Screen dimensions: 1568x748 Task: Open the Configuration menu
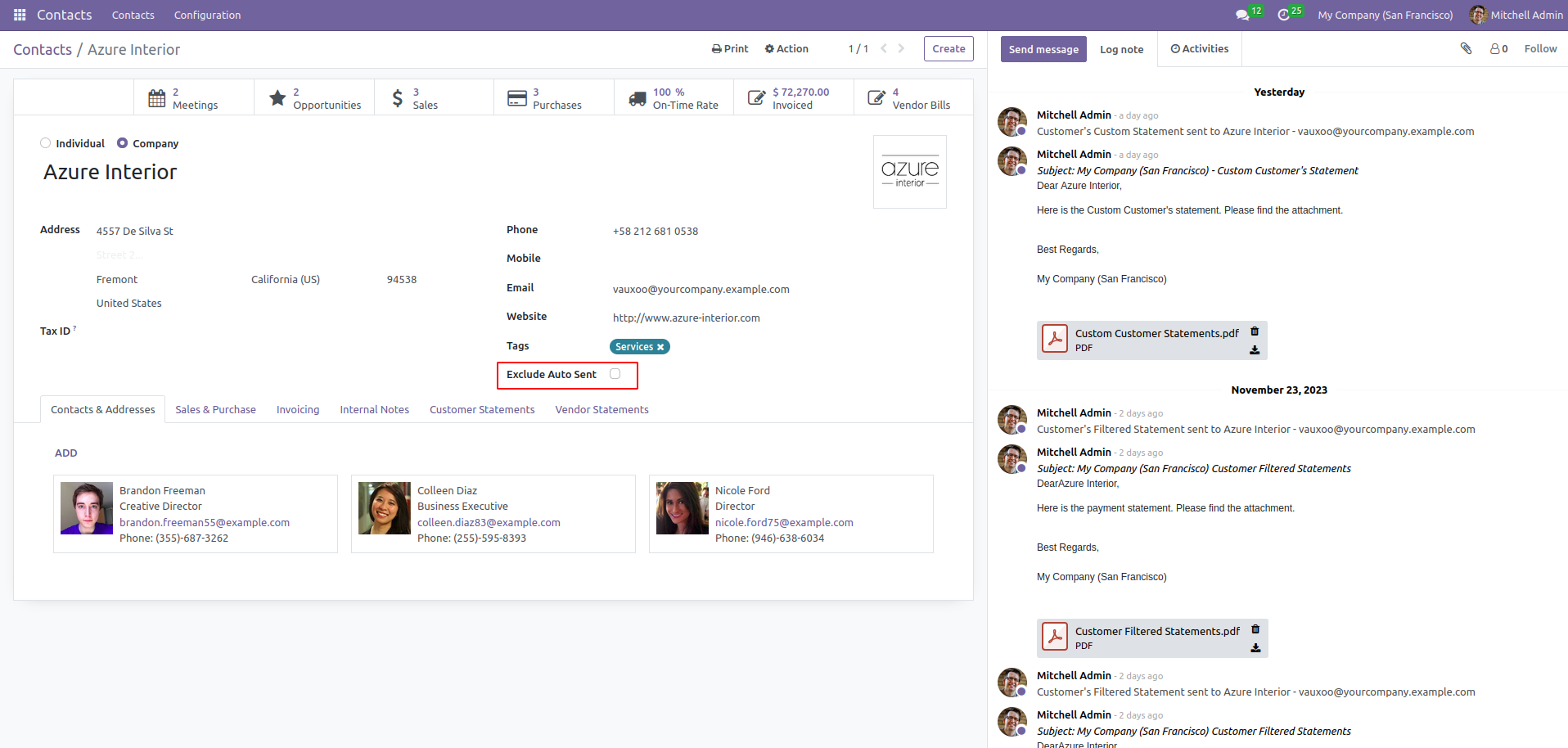pyautogui.click(x=207, y=15)
